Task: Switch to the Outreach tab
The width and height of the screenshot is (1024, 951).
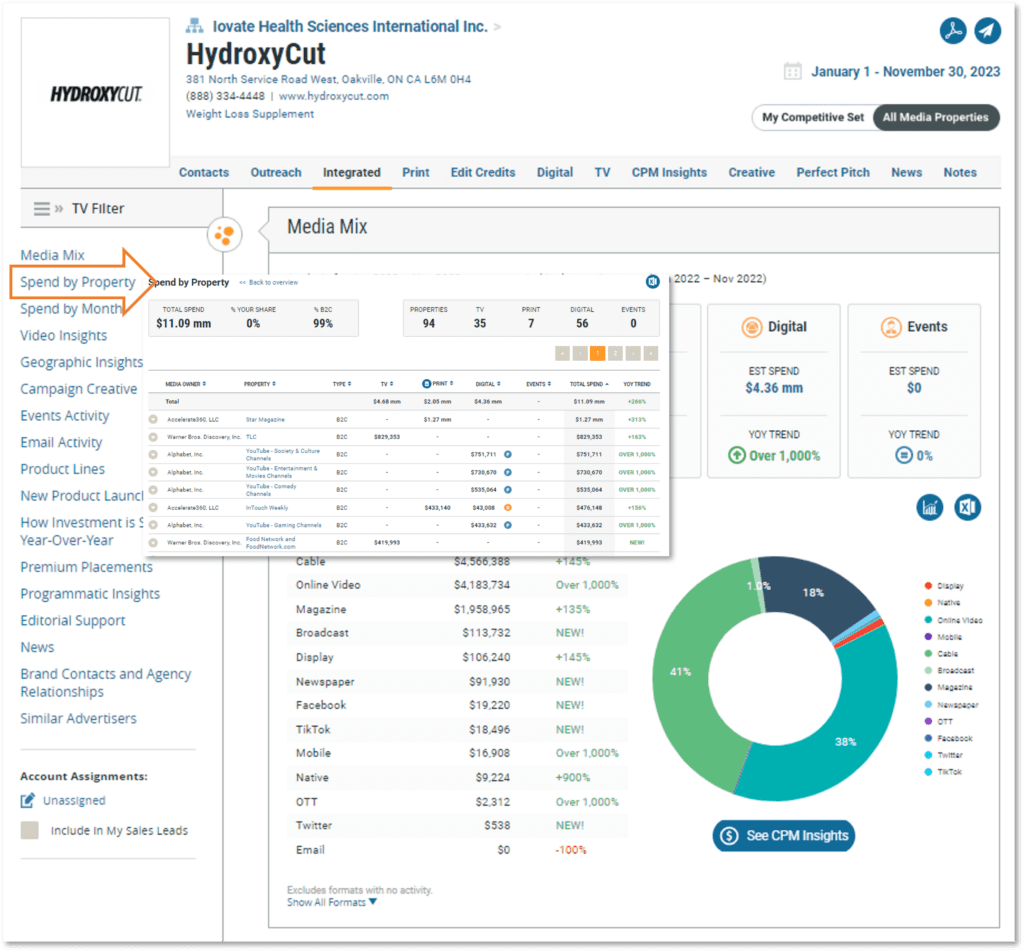Action: click(x=276, y=172)
